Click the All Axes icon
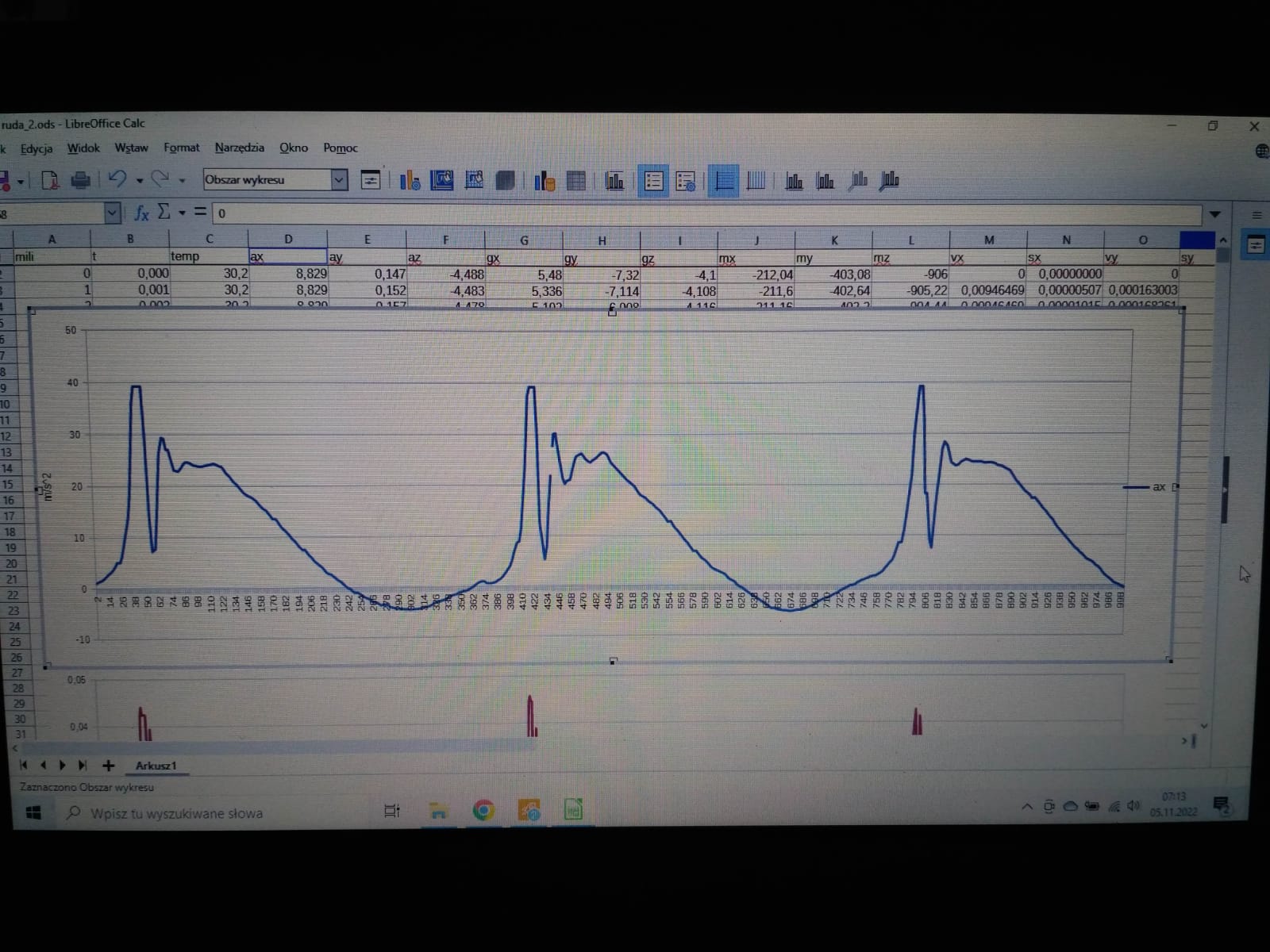The image size is (1270, 952). point(890,182)
